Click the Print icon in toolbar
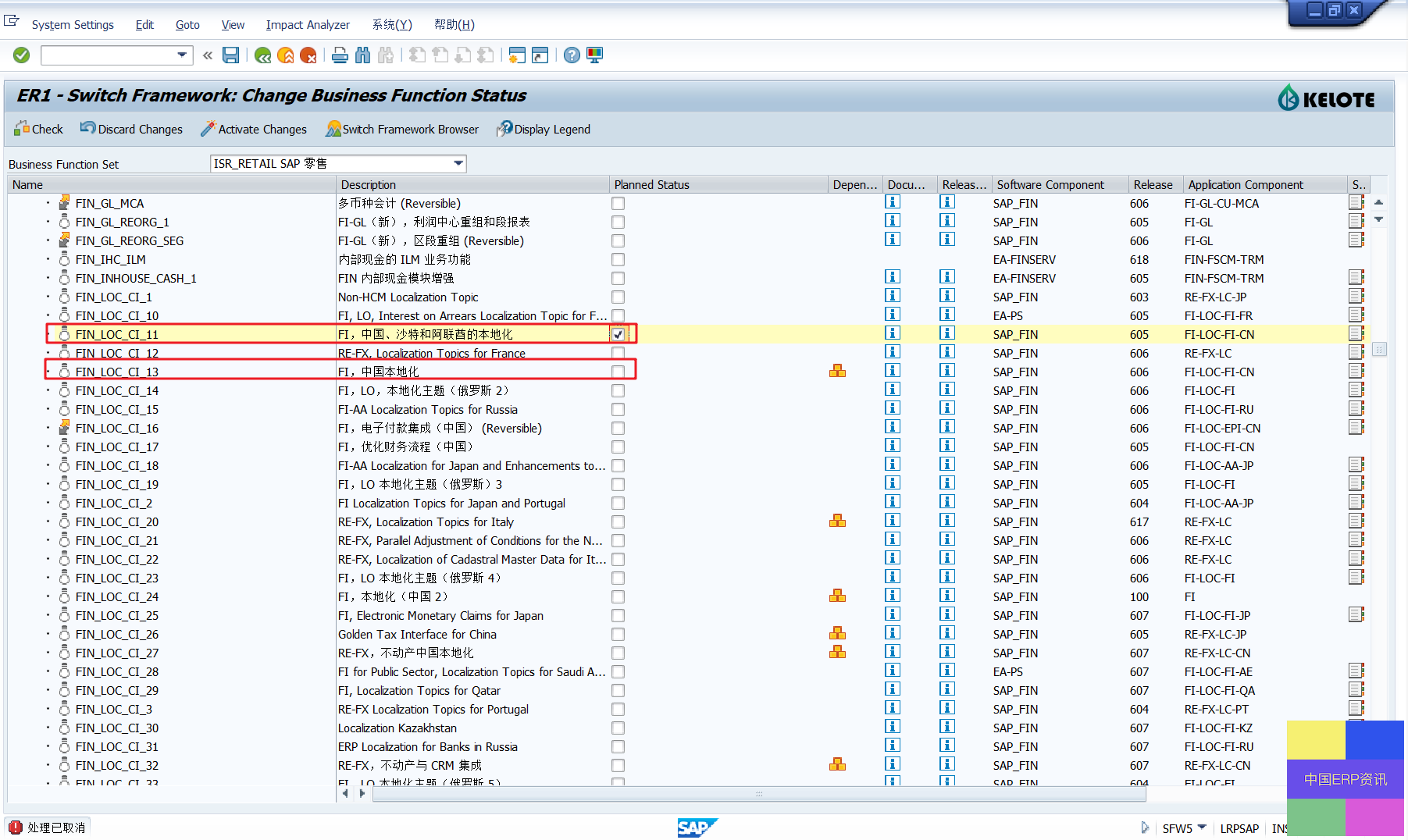The height and width of the screenshot is (840, 1408). pyautogui.click(x=340, y=55)
